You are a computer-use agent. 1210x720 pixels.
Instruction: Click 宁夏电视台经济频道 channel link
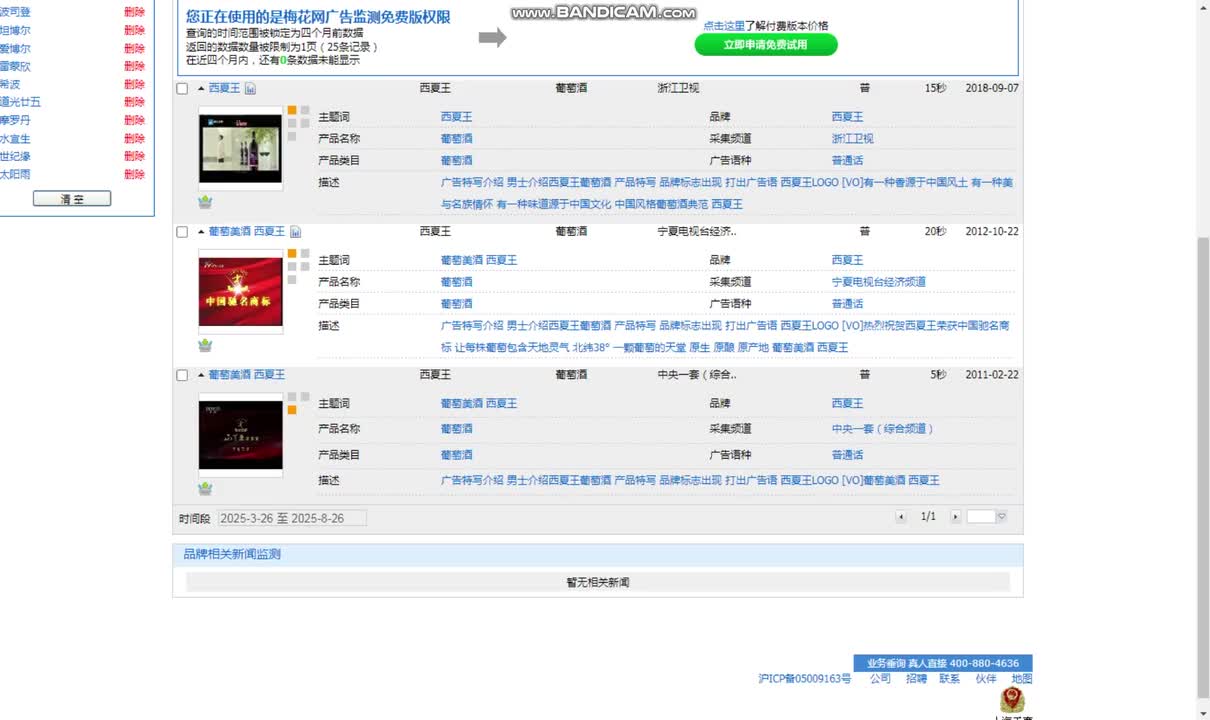(879, 282)
